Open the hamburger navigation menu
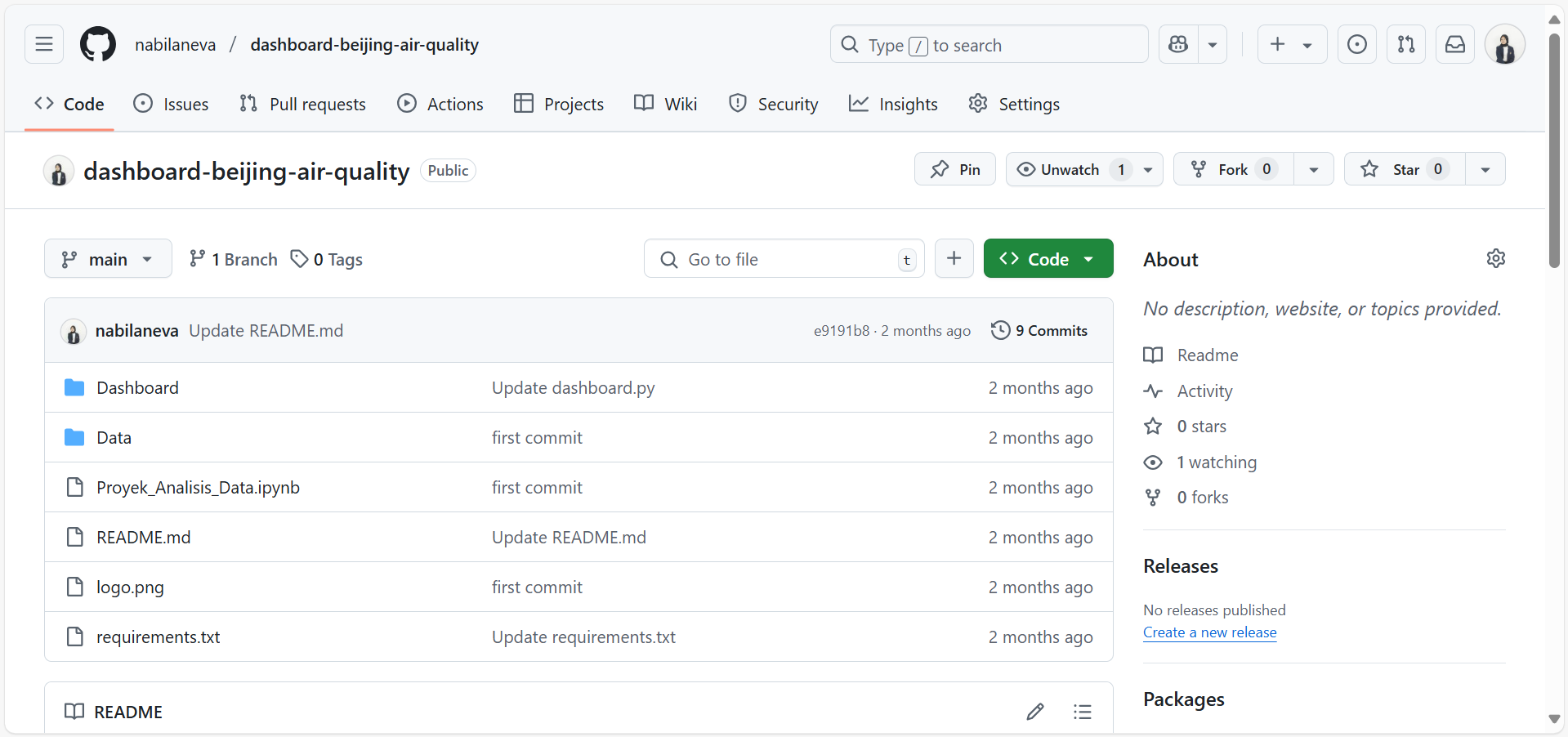Screen dimensions: 1568x737 point(44,44)
